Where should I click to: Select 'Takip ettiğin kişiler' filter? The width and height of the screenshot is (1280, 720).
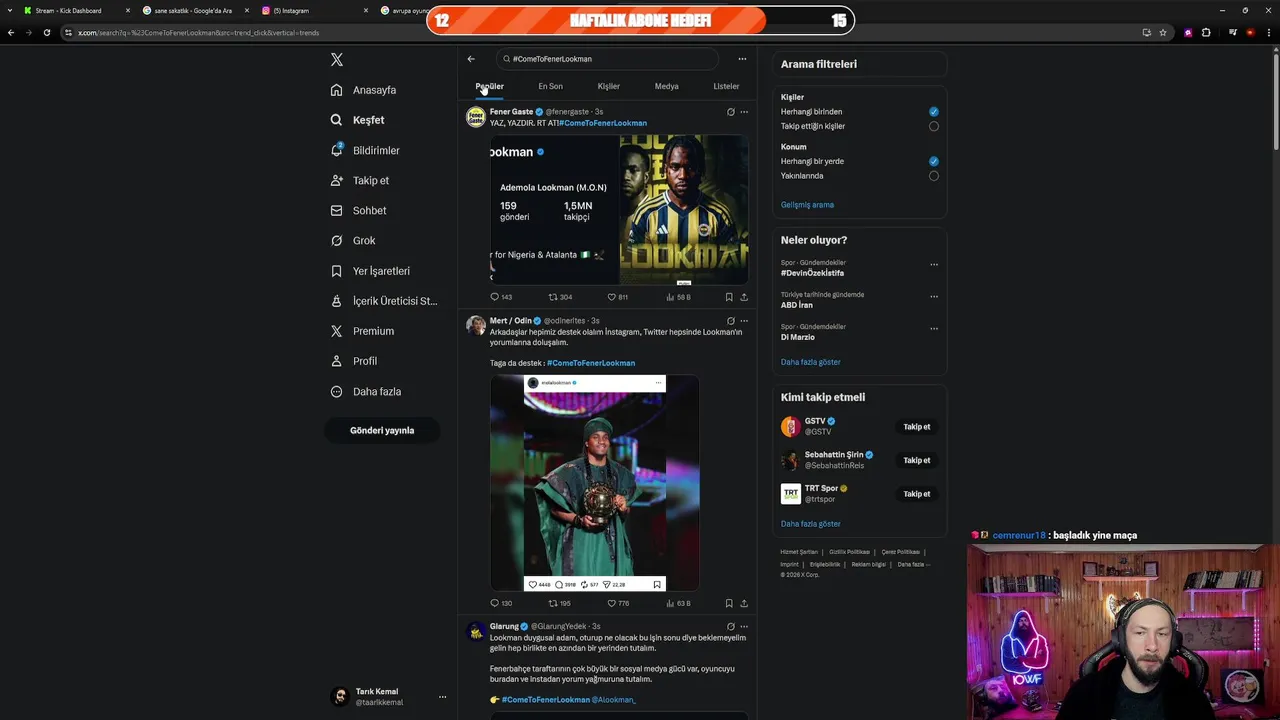coord(933,126)
